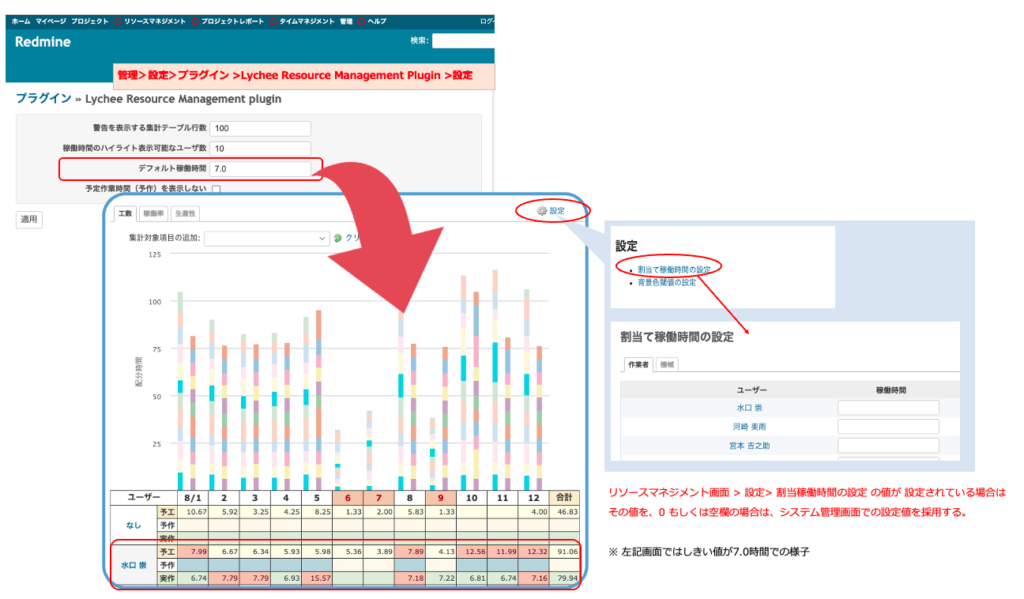Screen dimensions: 1024x599
Task: Click the 検索 search field
Action: click(463, 41)
